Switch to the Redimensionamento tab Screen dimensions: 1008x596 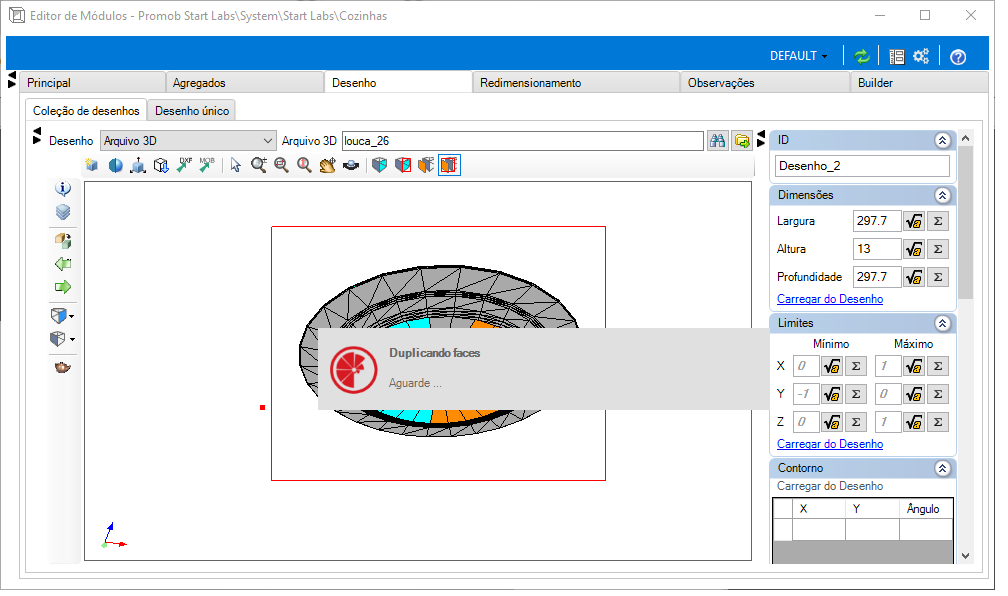pyautogui.click(x=576, y=83)
